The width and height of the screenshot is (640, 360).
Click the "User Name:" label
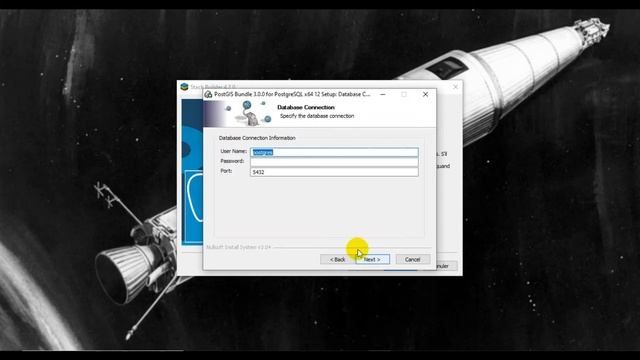(x=233, y=151)
